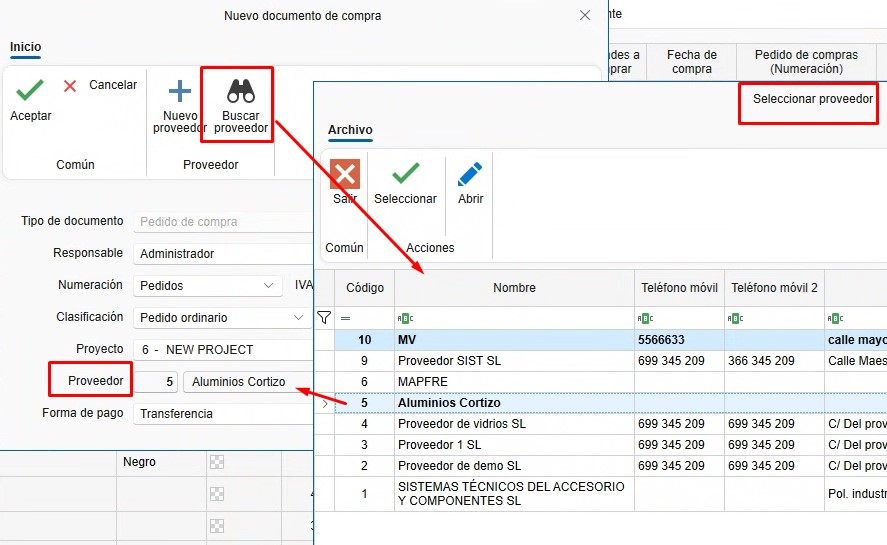
Task: Click checkered swatch beside Negro
Action: [217, 462]
